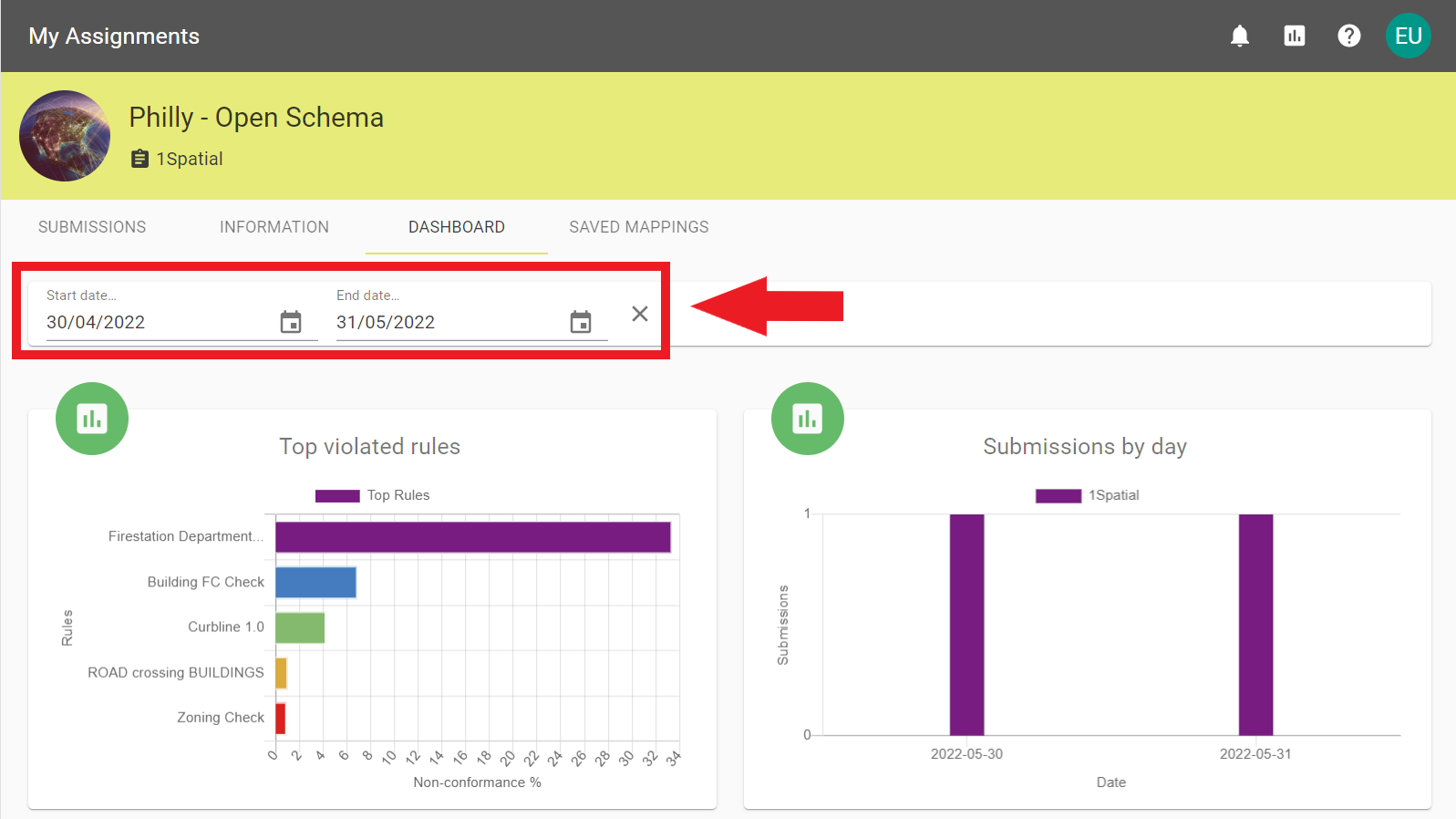Screen dimensions: 1456x819
Task: Click the Building FC Check blue bar
Action: click(x=315, y=582)
